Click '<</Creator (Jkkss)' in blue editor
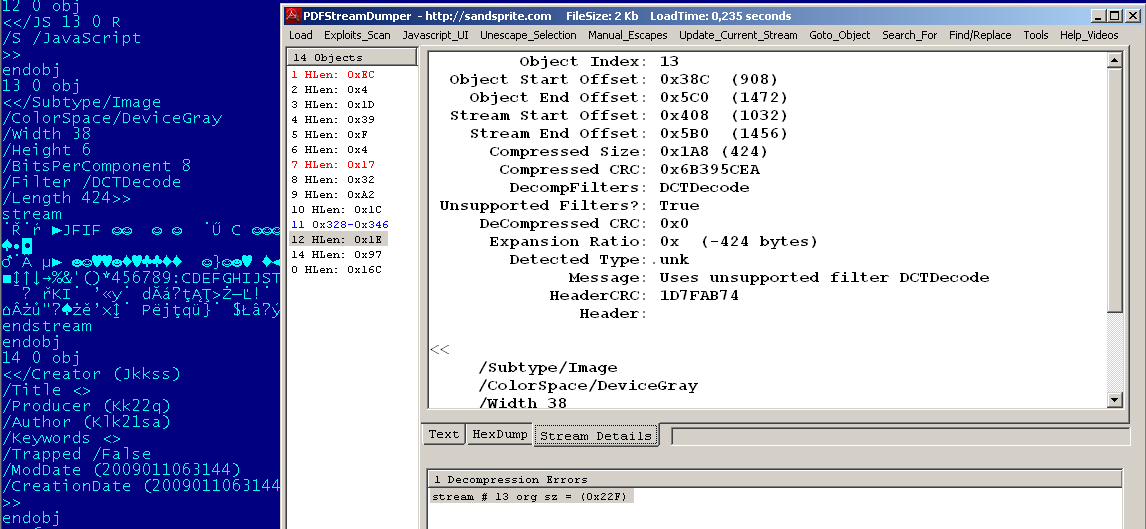Viewport: 1146px width, 529px height. [x=91, y=374]
